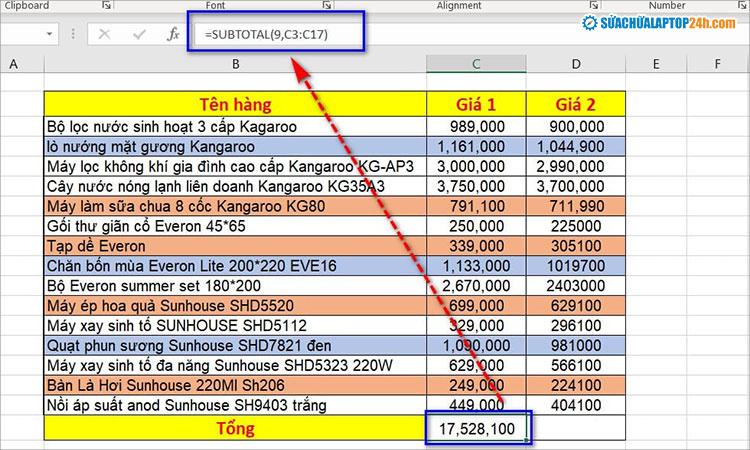Image resolution: width=750 pixels, height=450 pixels.
Task: Select the total cell 17,528,100
Action: (478, 428)
